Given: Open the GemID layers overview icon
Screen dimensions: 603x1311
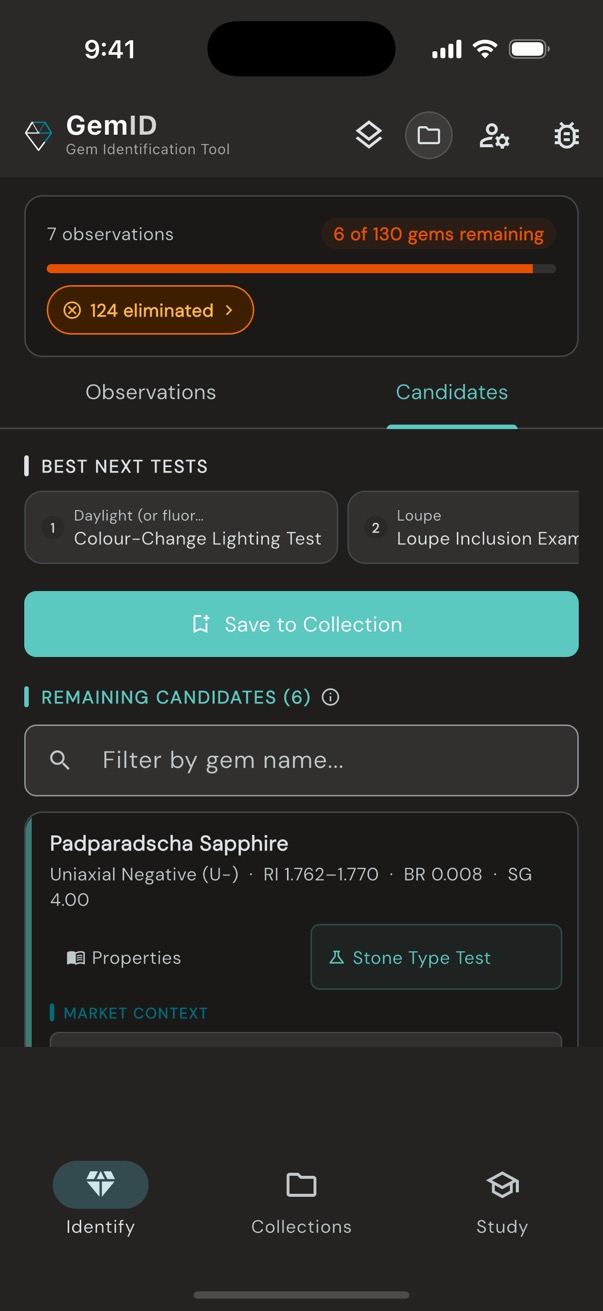Looking at the screenshot, I should (x=368, y=134).
